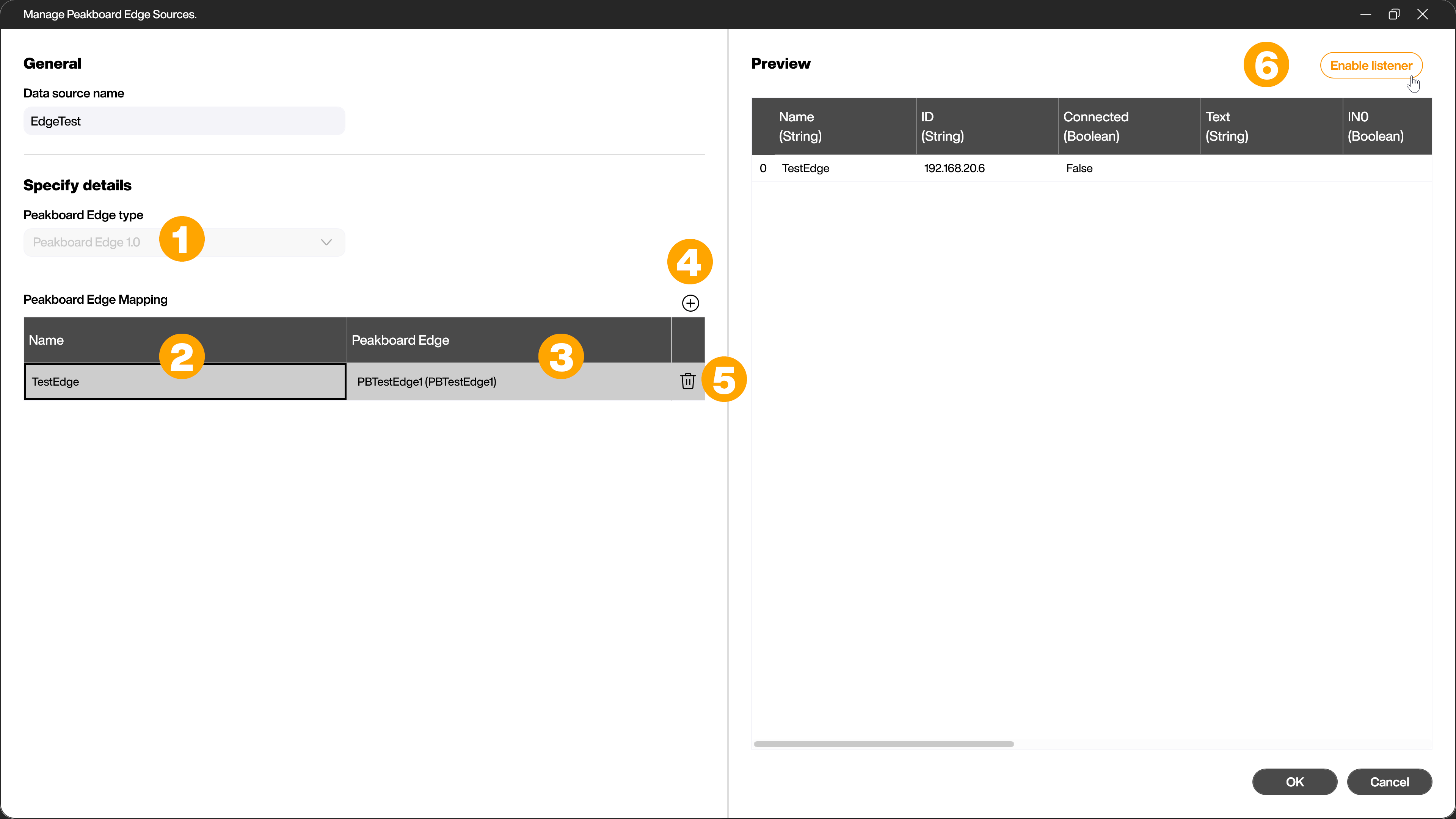
Task: Click the Name mapping column header
Action: tap(185, 340)
